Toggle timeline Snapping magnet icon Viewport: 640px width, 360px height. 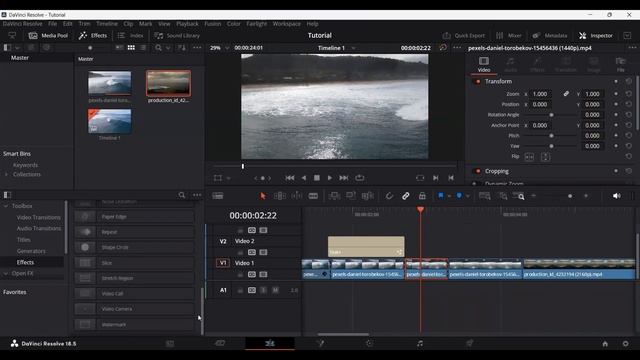point(389,196)
